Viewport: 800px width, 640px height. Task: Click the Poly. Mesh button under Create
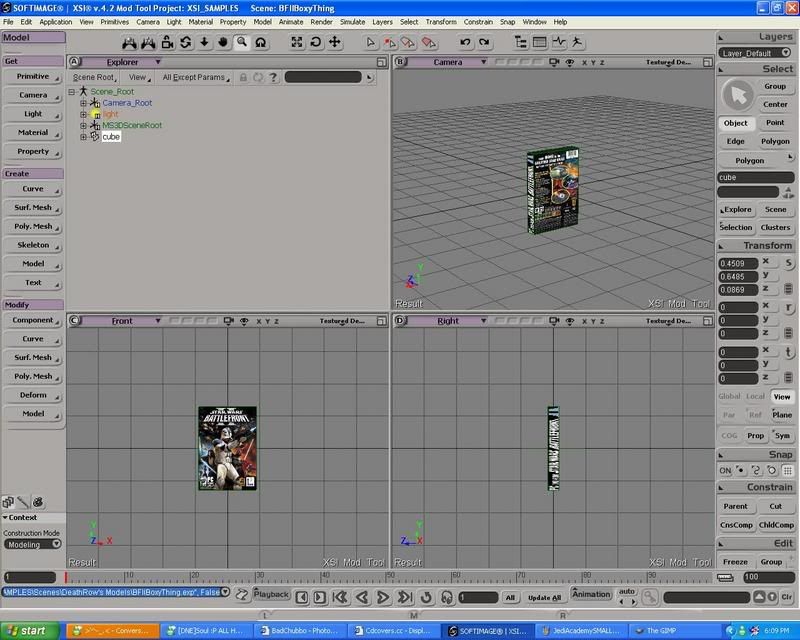[x=33, y=226]
